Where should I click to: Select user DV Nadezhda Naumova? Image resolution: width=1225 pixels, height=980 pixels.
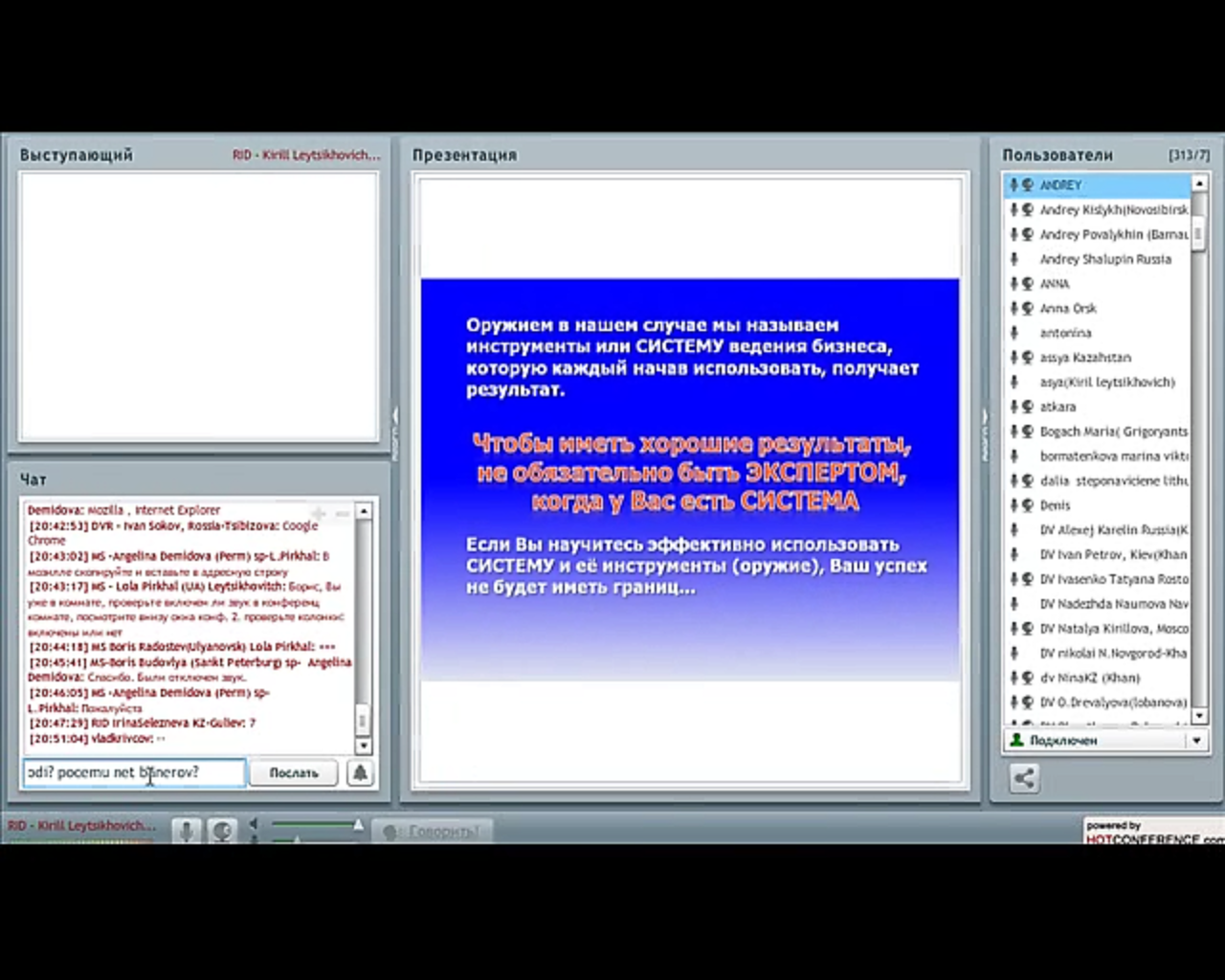pyautogui.click(x=1097, y=604)
